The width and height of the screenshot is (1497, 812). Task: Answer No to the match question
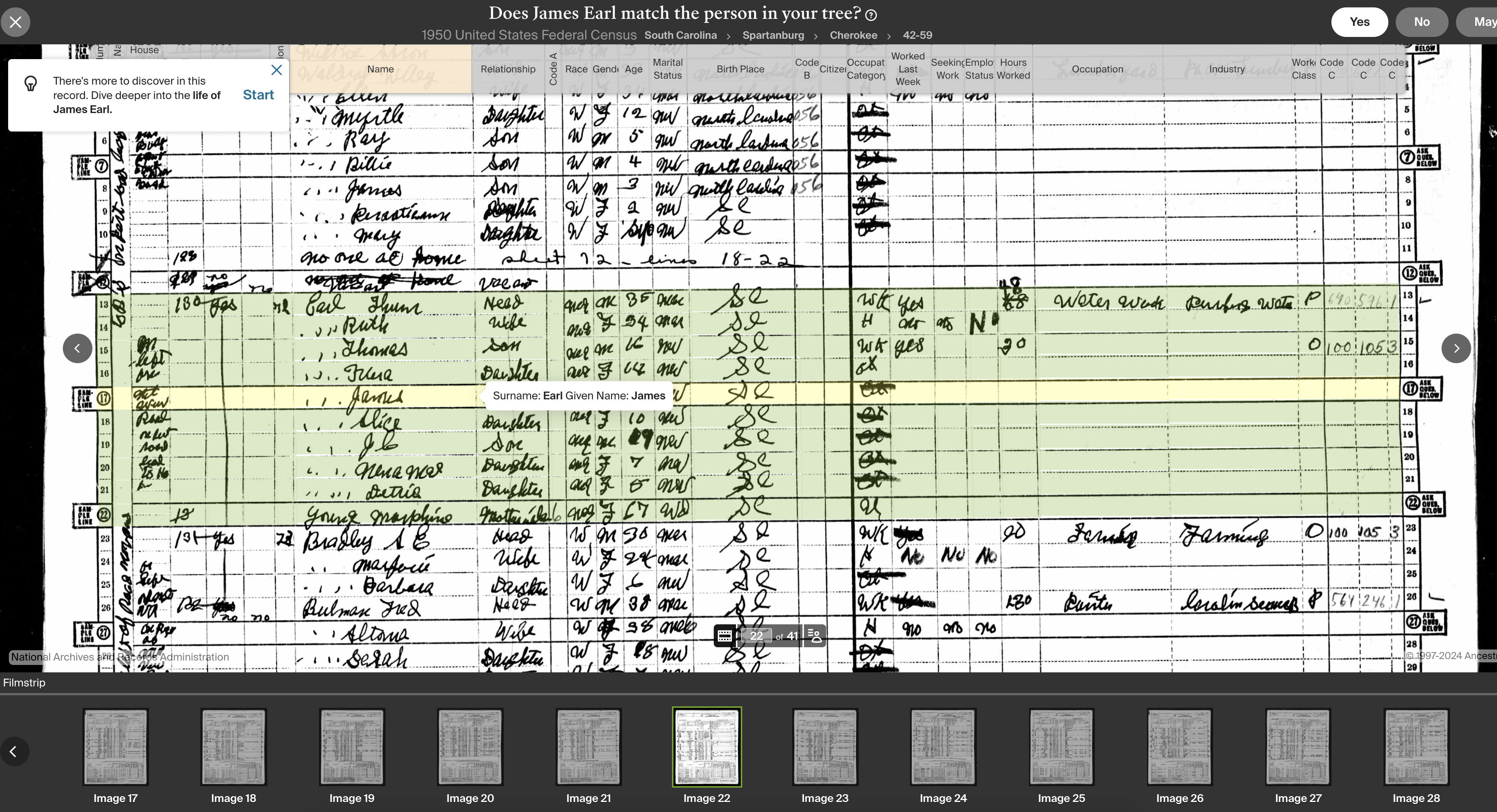(x=1422, y=22)
